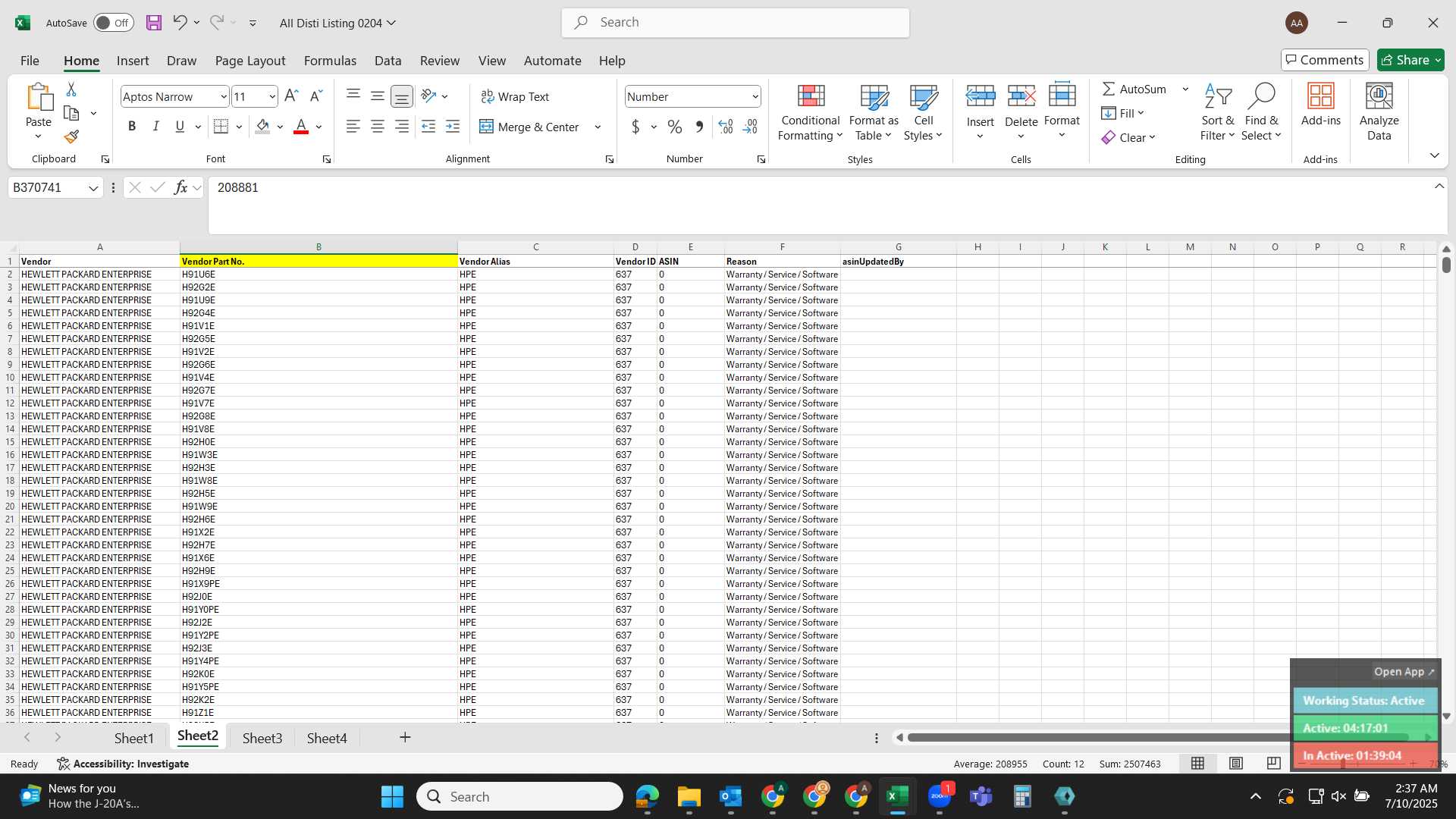Image resolution: width=1456 pixels, height=819 pixels.
Task: Apply red Font Color A
Action: point(301,127)
